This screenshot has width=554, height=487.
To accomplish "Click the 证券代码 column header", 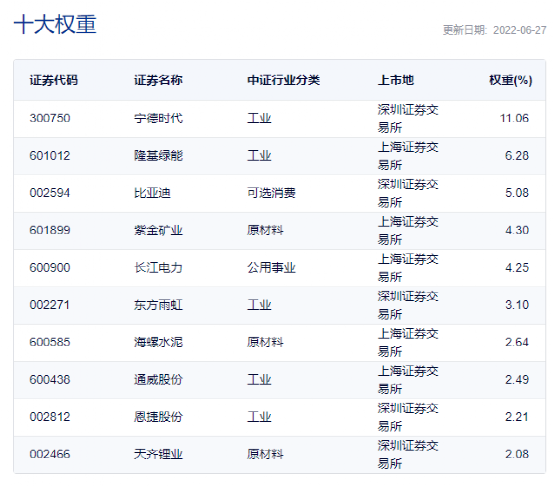I will pos(54,80).
